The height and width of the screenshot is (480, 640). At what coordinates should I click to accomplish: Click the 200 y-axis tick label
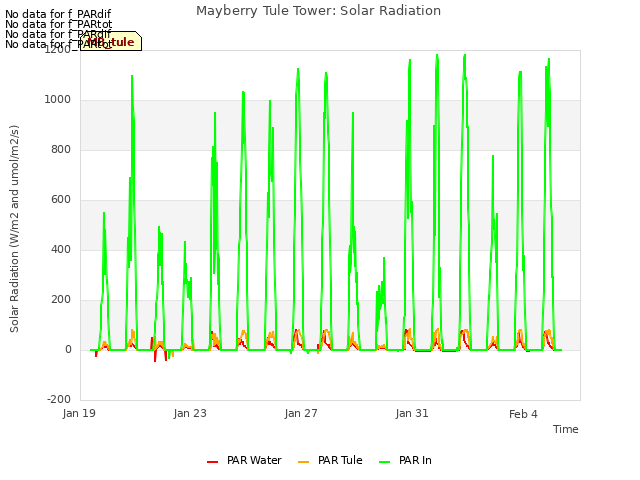click(x=61, y=300)
